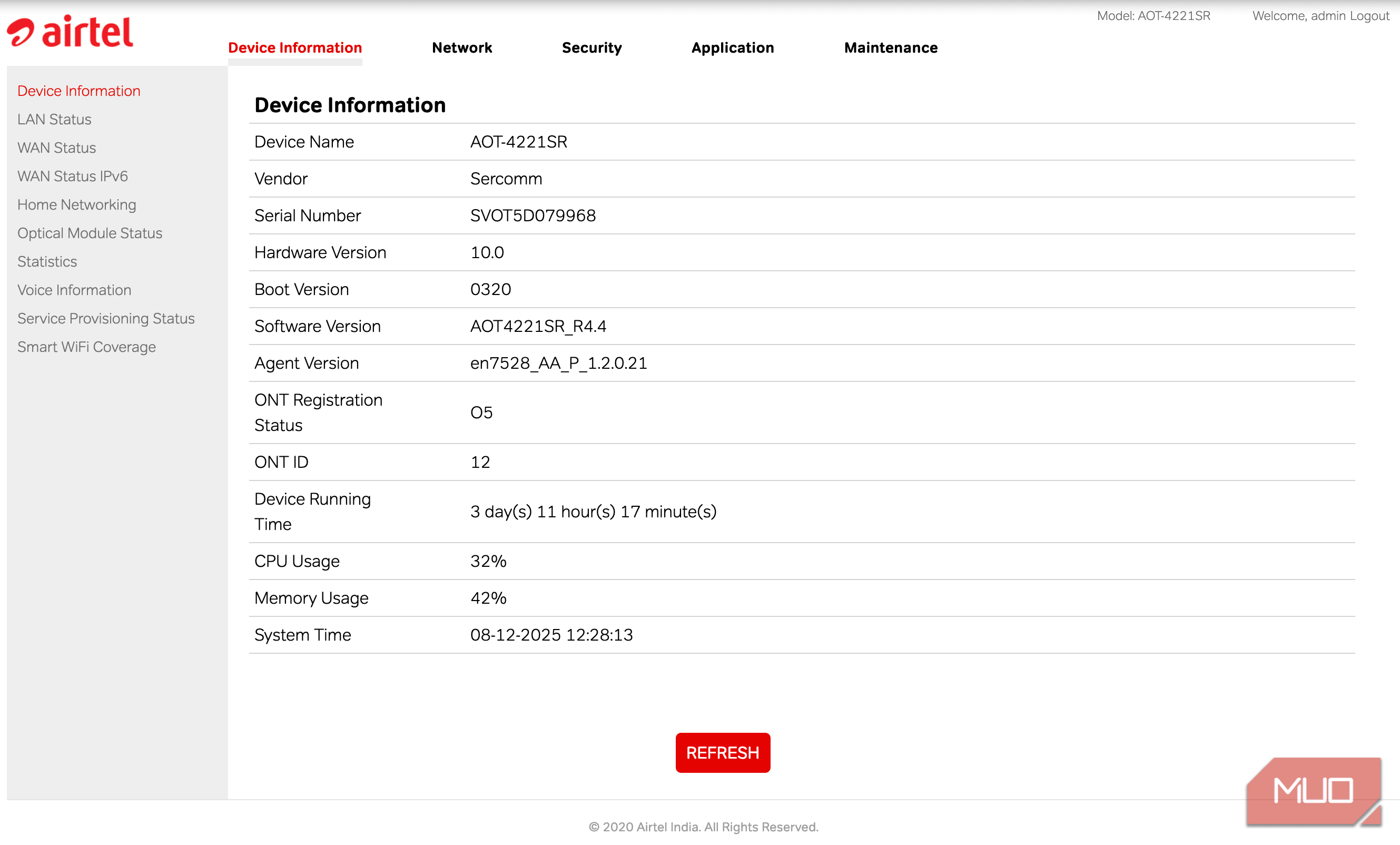The width and height of the screenshot is (1400, 845).
Task: Open Service Provisioning Status
Action: pyautogui.click(x=106, y=318)
